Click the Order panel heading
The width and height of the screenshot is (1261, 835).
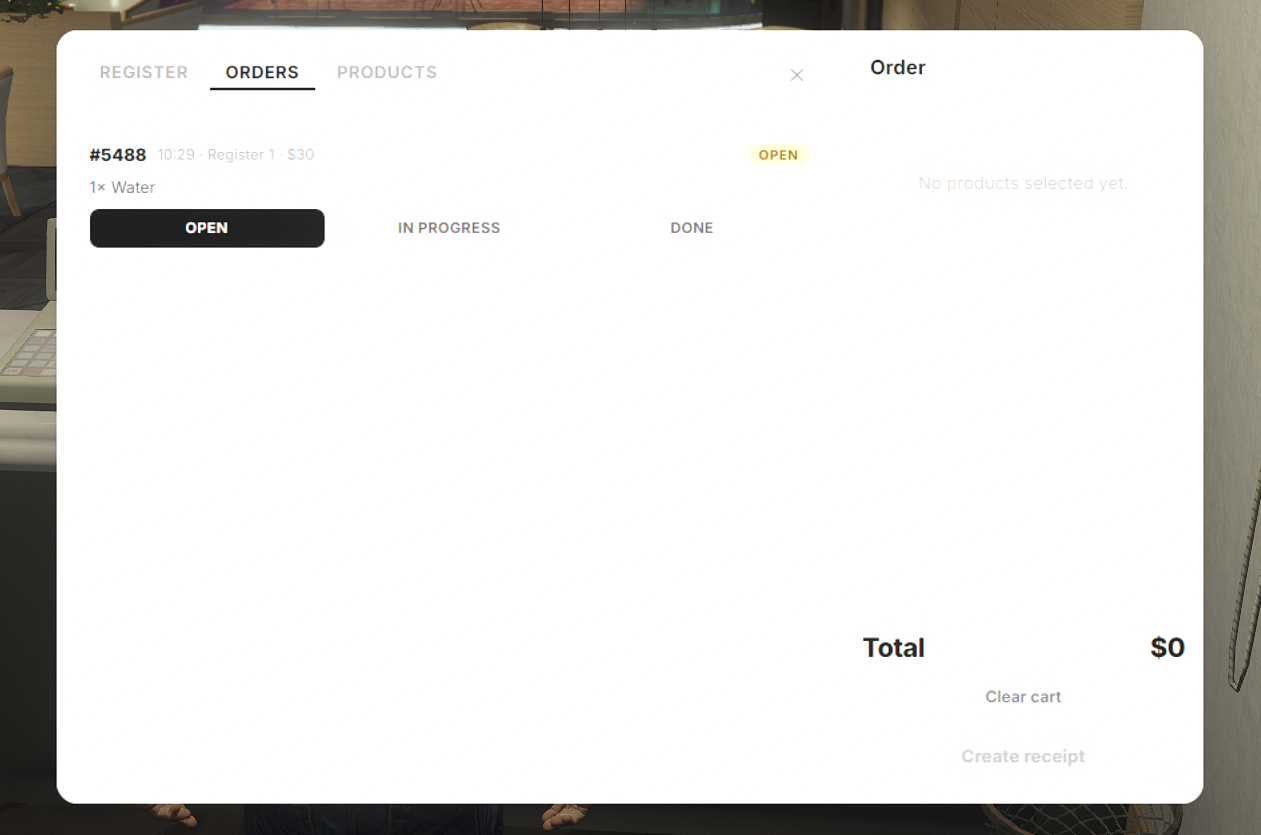pos(898,67)
